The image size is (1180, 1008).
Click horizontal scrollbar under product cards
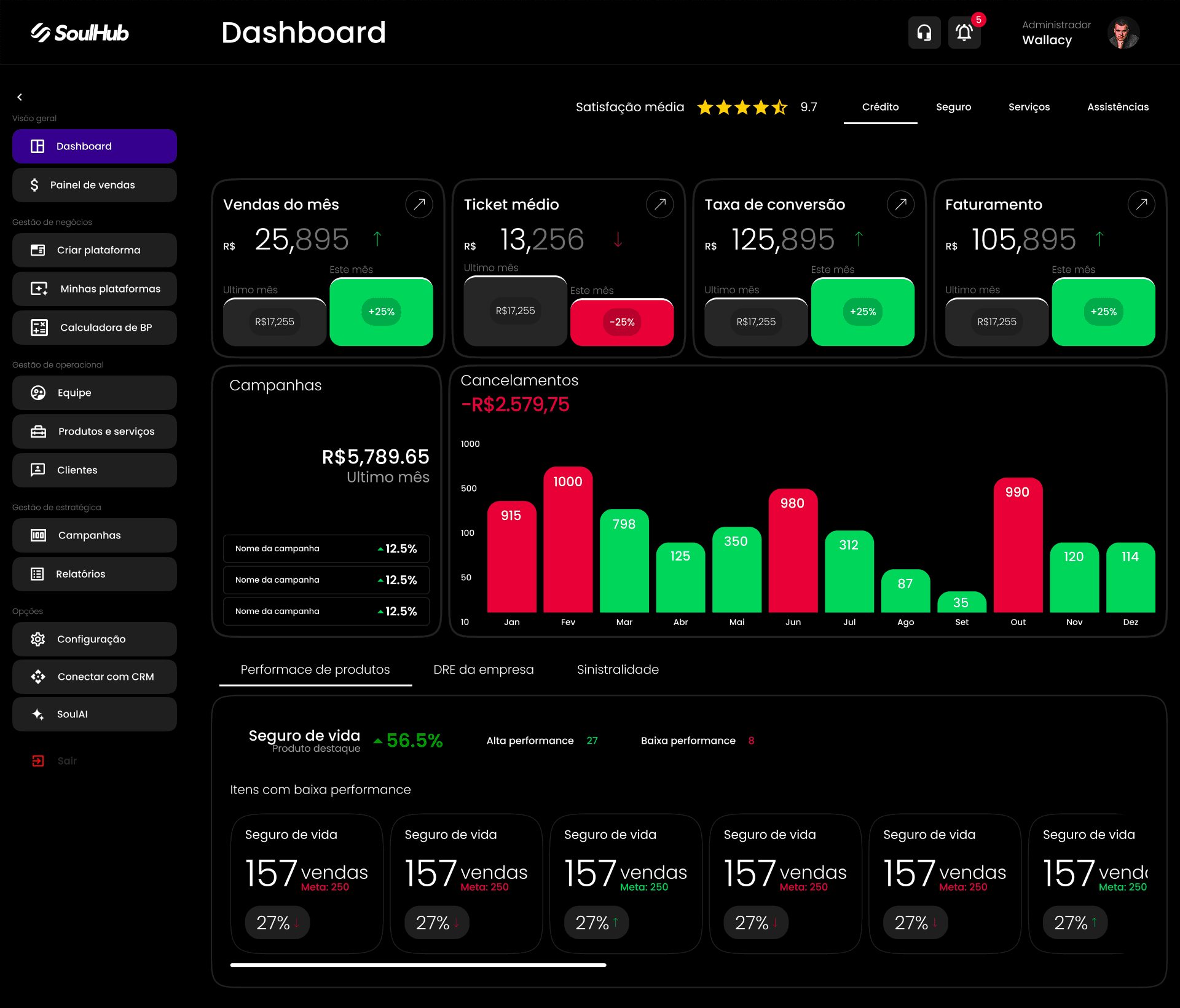tap(418, 965)
